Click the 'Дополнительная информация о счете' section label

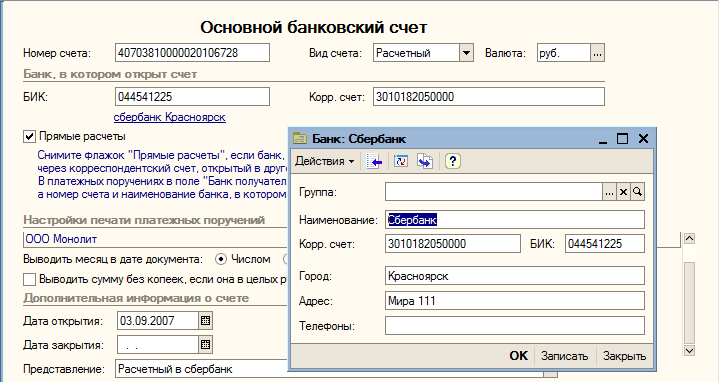tap(136, 298)
